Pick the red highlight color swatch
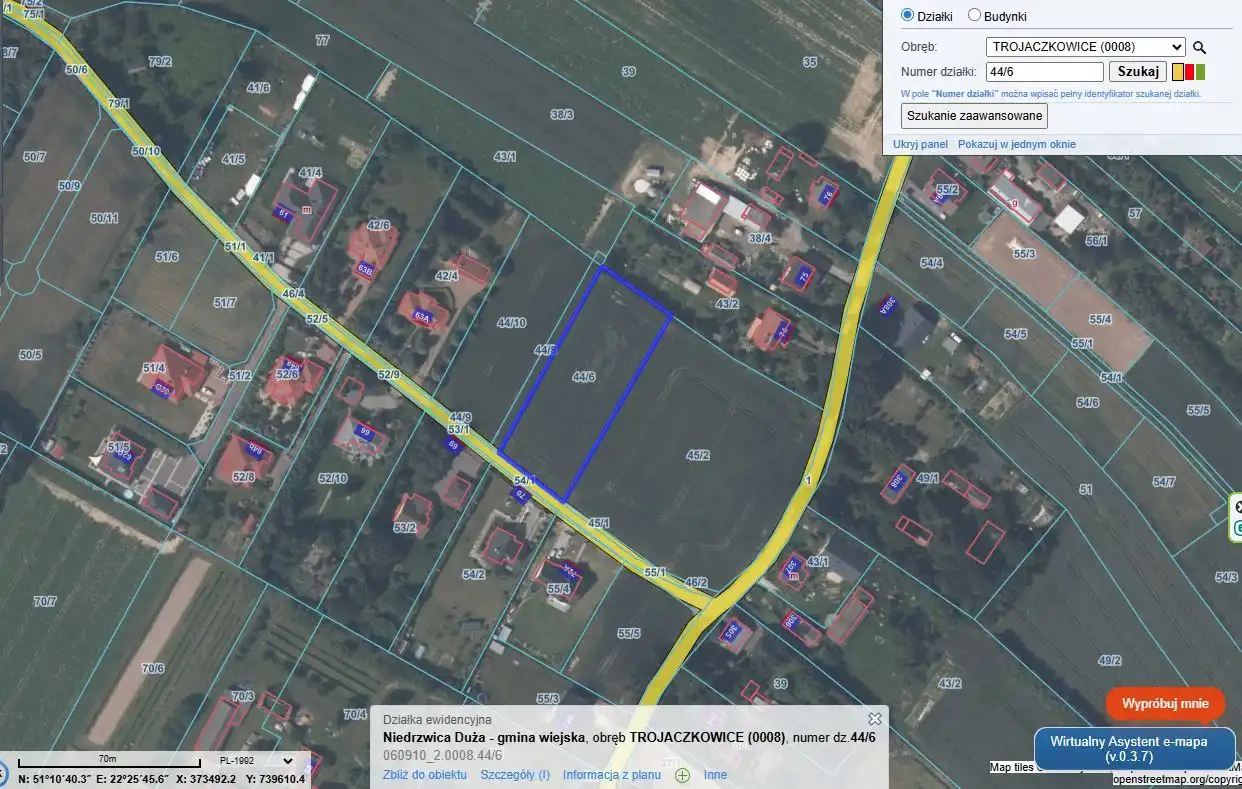This screenshot has width=1242, height=789. pos(1189,72)
